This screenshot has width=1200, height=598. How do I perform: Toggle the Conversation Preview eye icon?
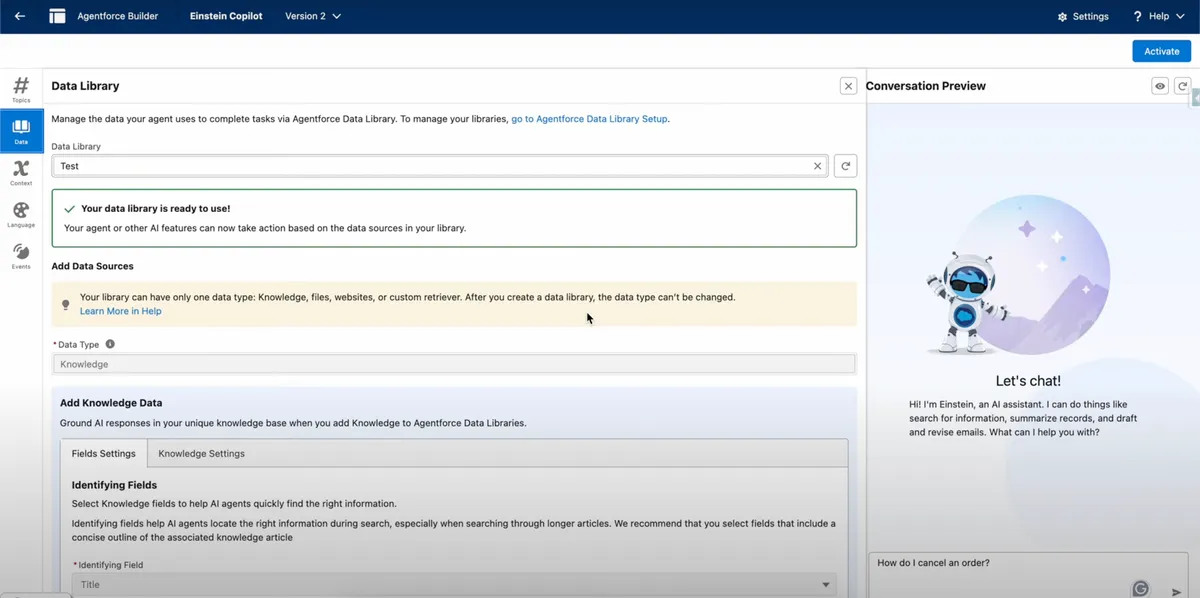click(1160, 86)
